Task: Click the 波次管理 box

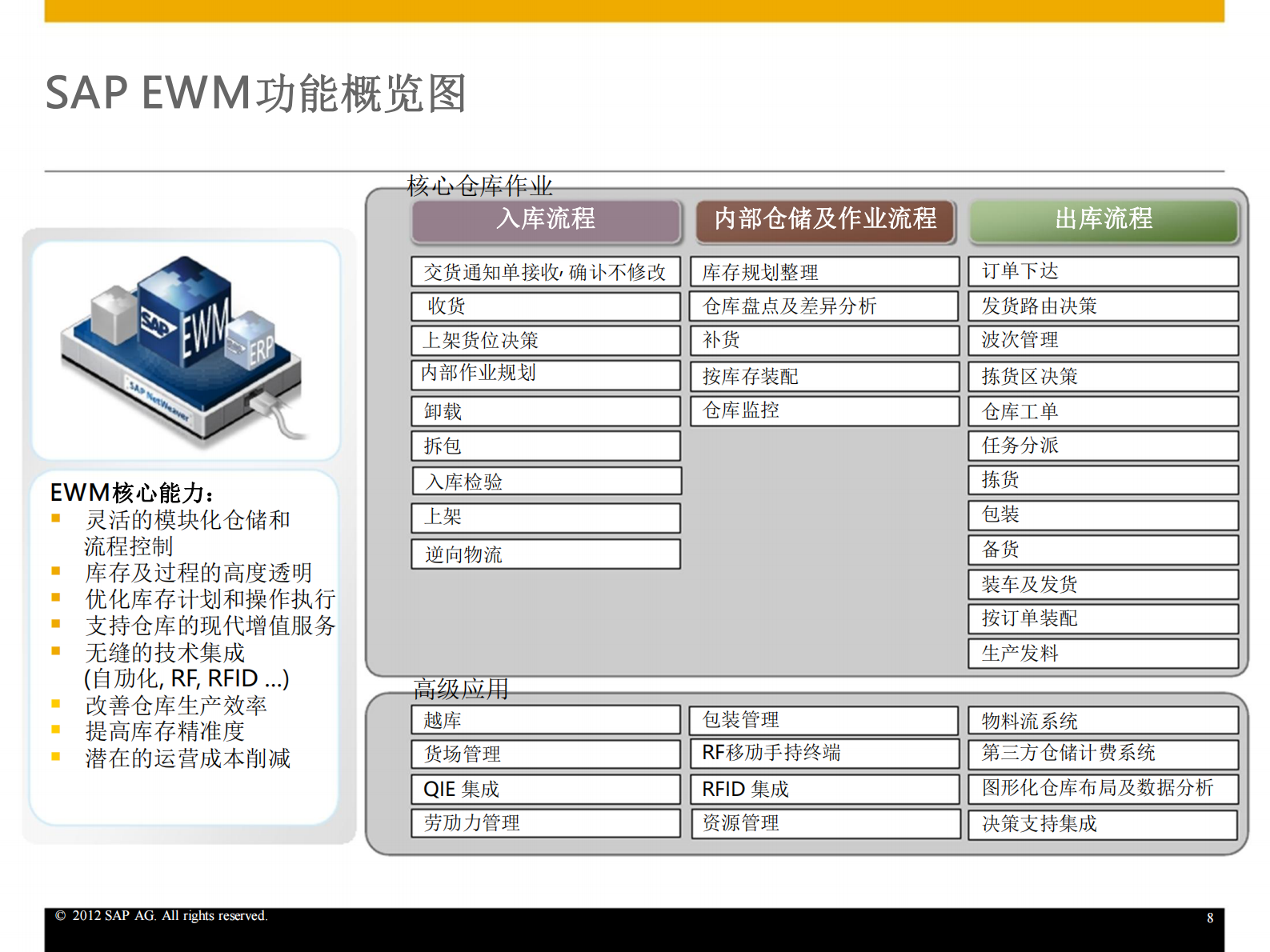Action: (1104, 341)
